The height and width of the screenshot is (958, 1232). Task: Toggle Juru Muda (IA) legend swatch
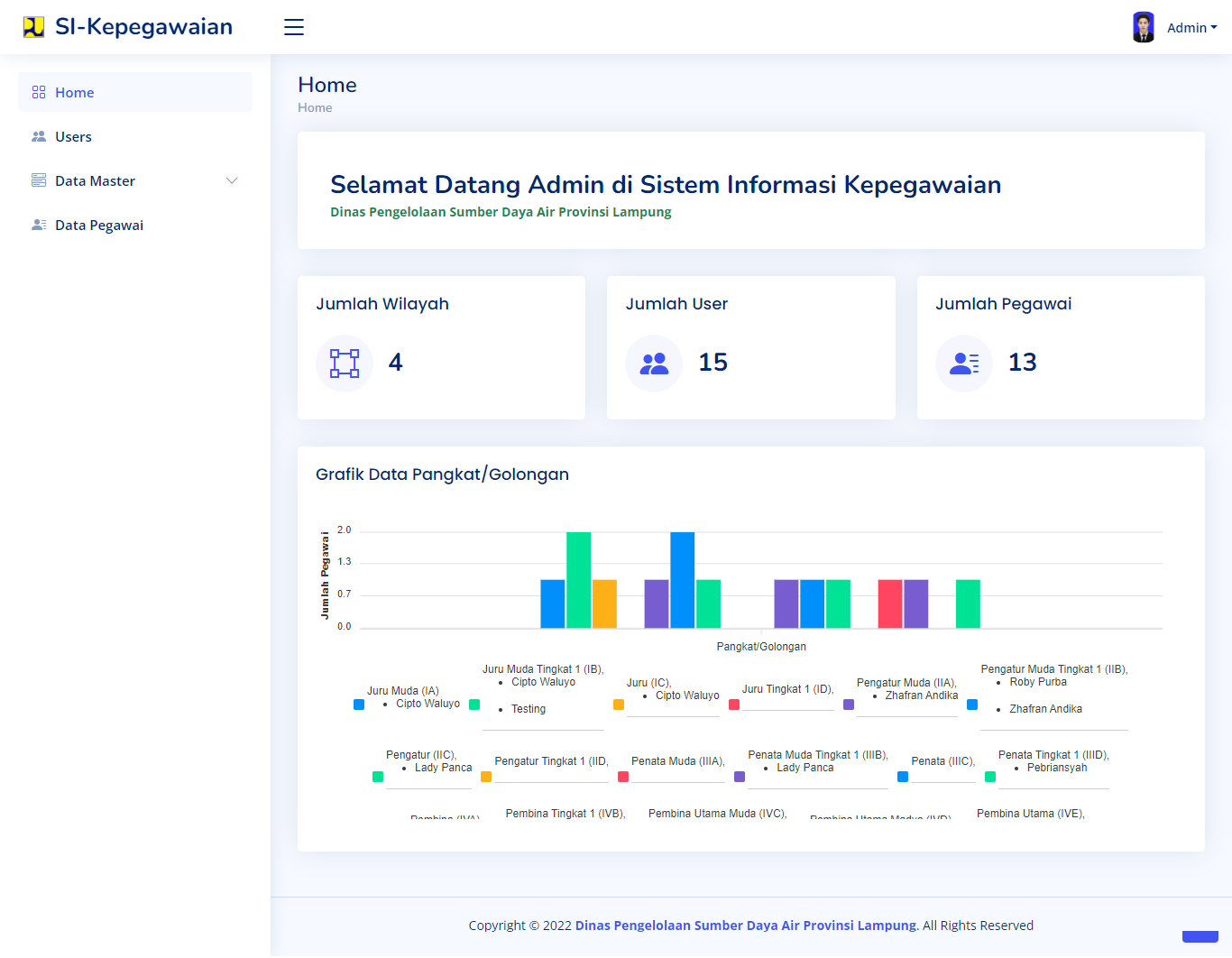(359, 705)
